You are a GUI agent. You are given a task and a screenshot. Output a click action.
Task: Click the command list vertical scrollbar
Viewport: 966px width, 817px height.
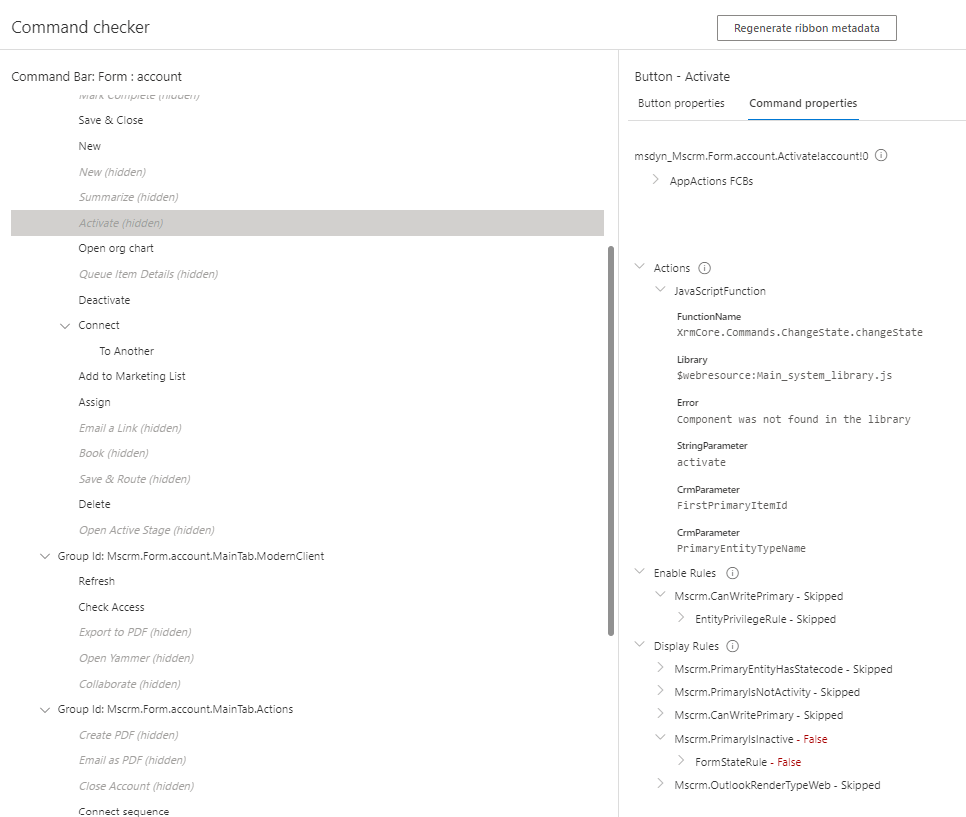[611, 440]
